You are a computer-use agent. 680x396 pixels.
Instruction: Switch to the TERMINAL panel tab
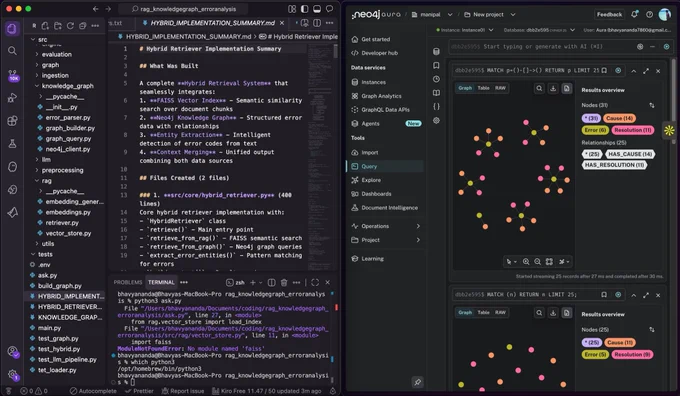[x=161, y=282]
